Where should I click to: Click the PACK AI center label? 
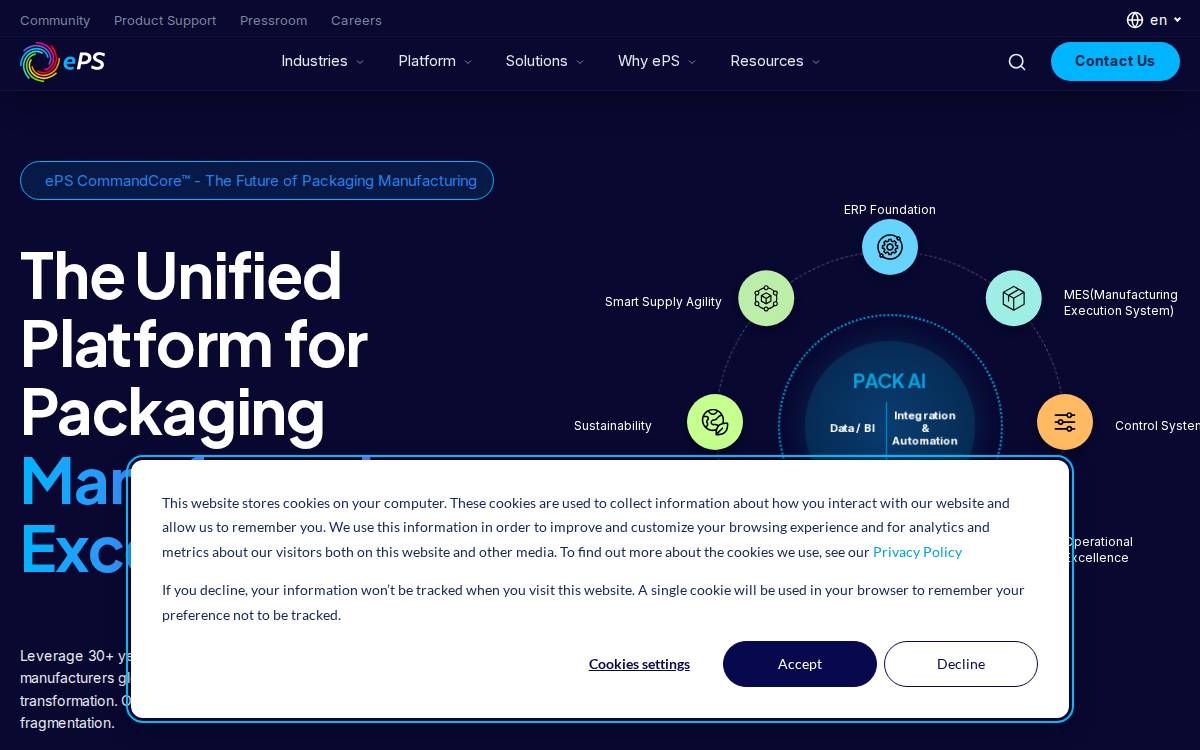(x=889, y=381)
